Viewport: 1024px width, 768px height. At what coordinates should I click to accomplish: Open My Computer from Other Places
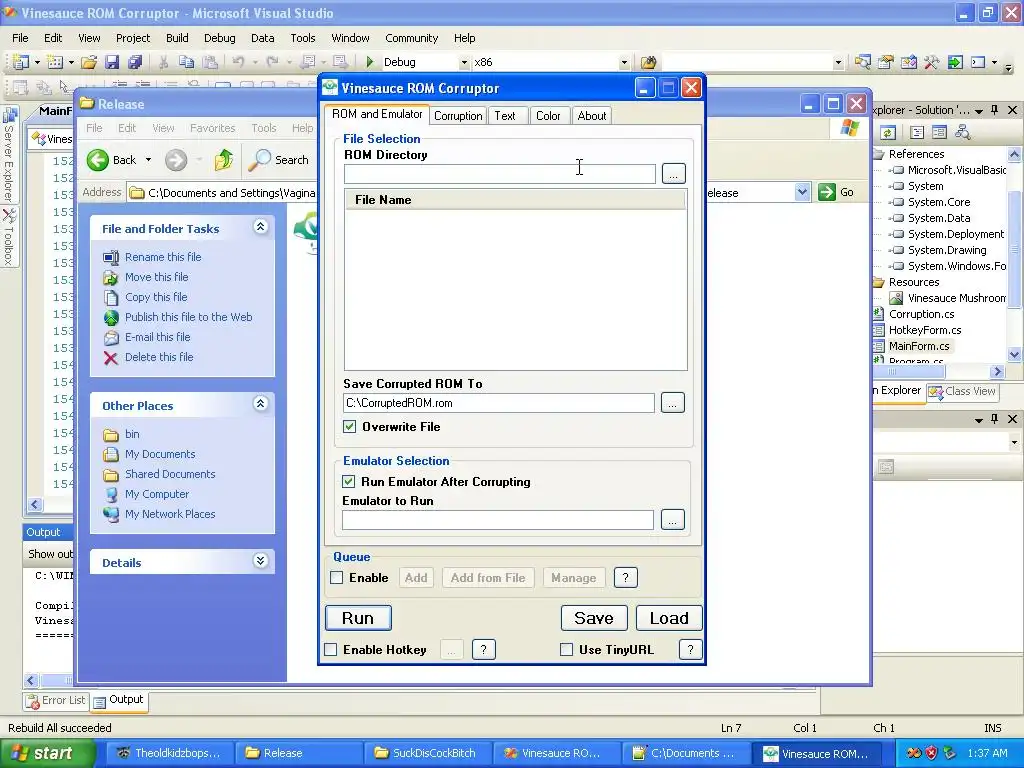click(157, 494)
